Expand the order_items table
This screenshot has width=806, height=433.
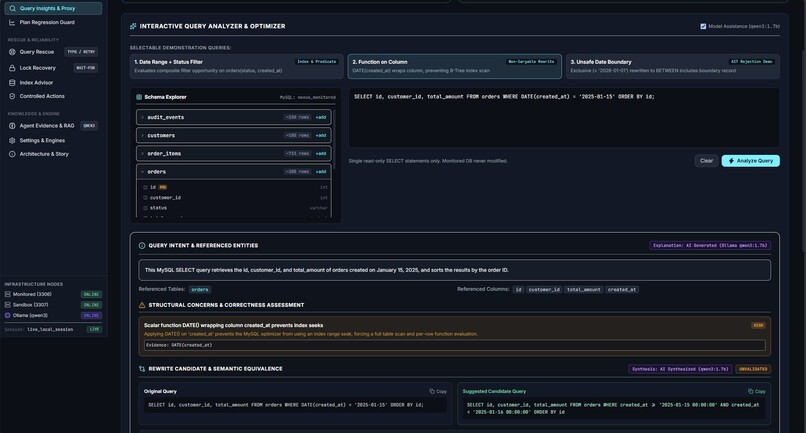(142, 153)
